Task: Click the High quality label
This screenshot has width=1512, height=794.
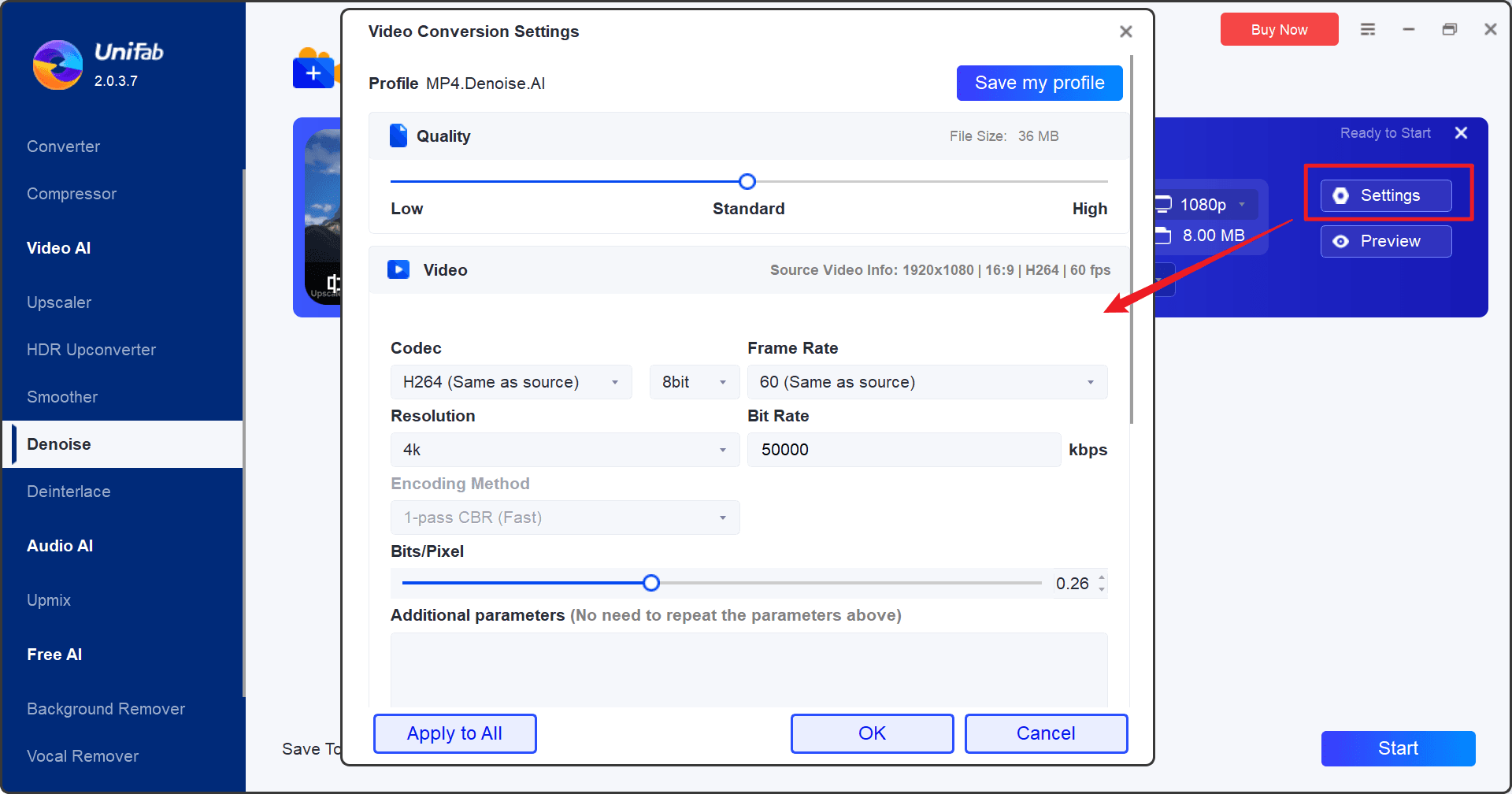Action: (1090, 209)
